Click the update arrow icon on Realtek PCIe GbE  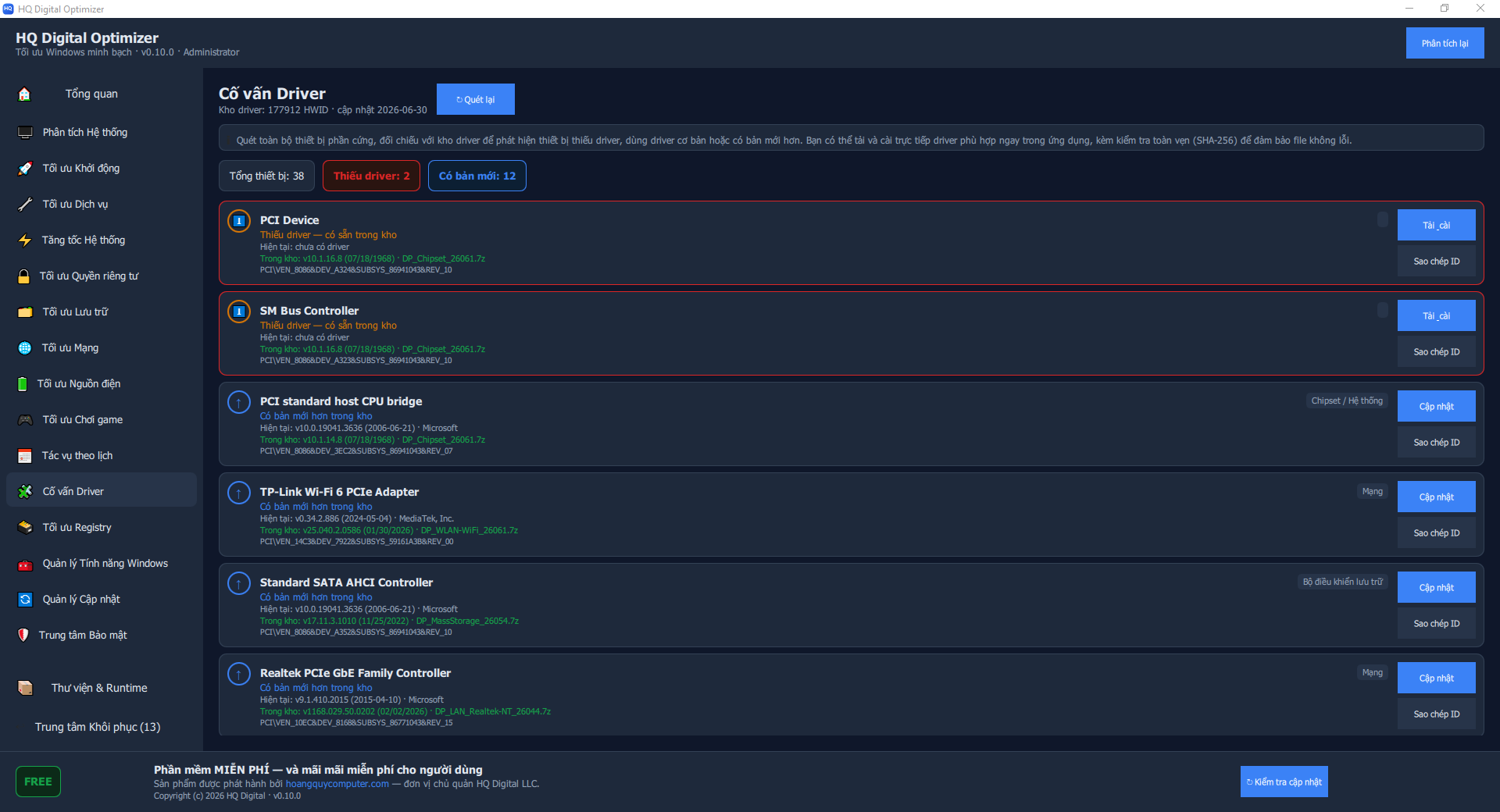tap(239, 674)
